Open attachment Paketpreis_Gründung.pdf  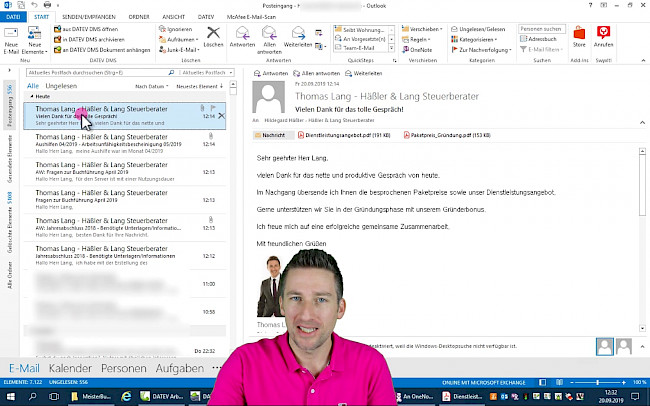point(447,135)
